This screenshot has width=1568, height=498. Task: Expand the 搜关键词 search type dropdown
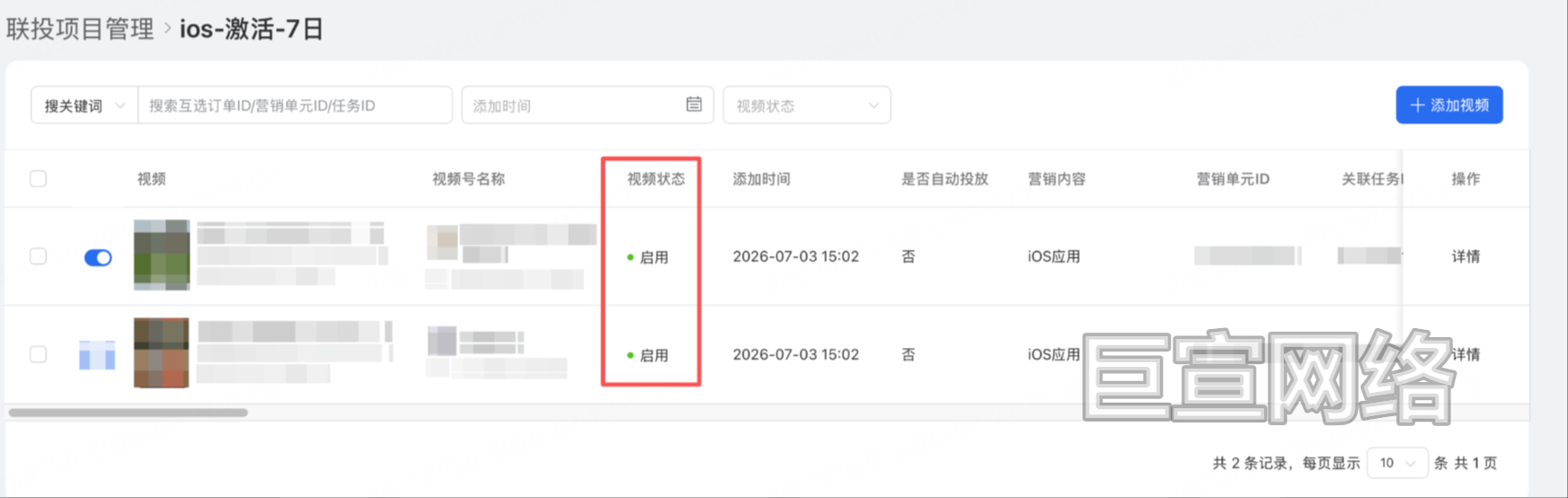(x=84, y=105)
